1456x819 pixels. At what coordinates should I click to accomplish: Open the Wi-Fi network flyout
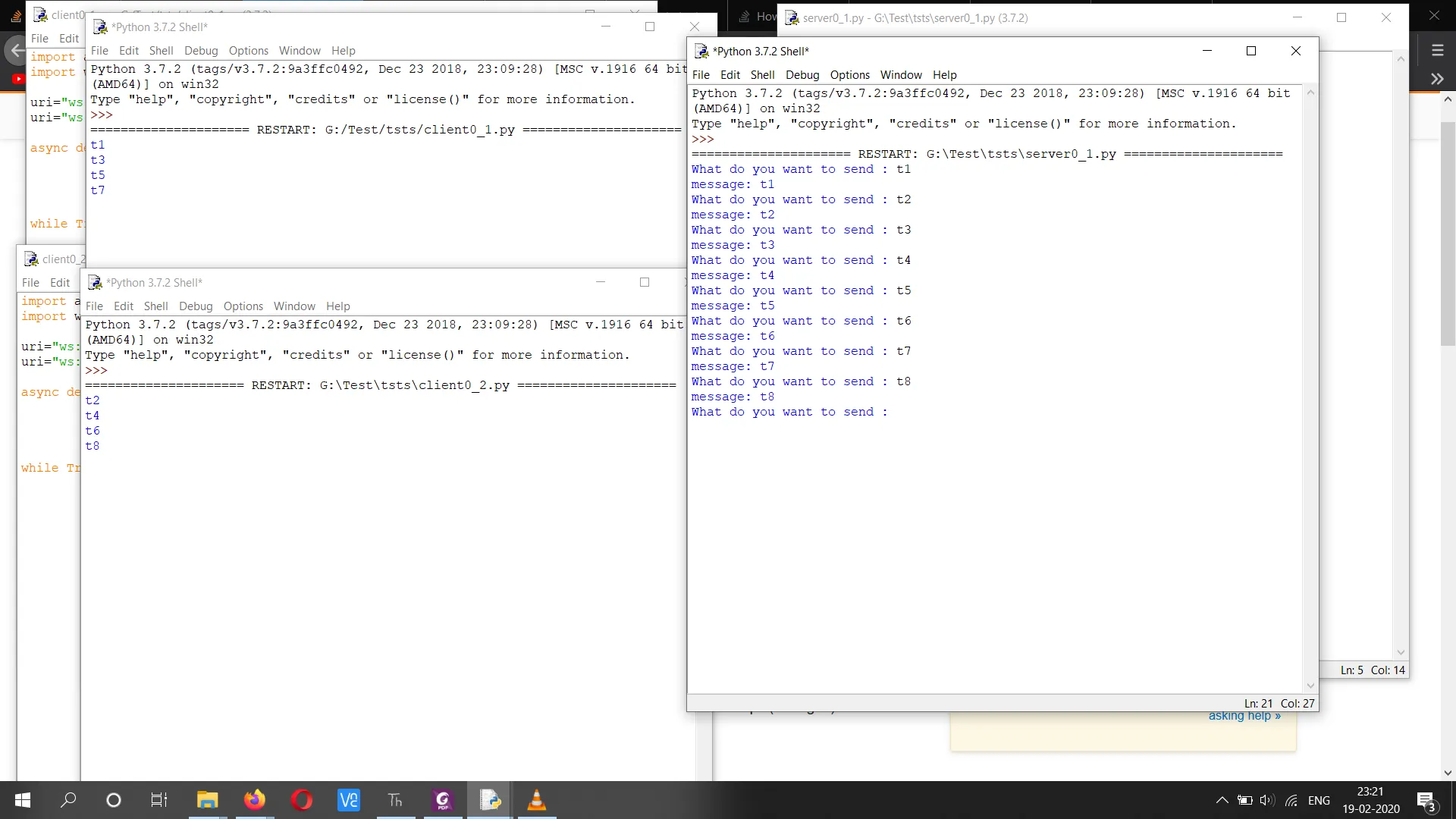[x=1291, y=800]
